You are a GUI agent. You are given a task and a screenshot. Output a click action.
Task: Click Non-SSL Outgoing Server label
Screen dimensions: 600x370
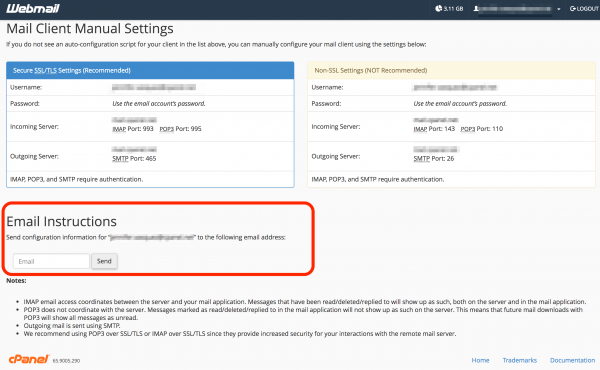tap(336, 156)
